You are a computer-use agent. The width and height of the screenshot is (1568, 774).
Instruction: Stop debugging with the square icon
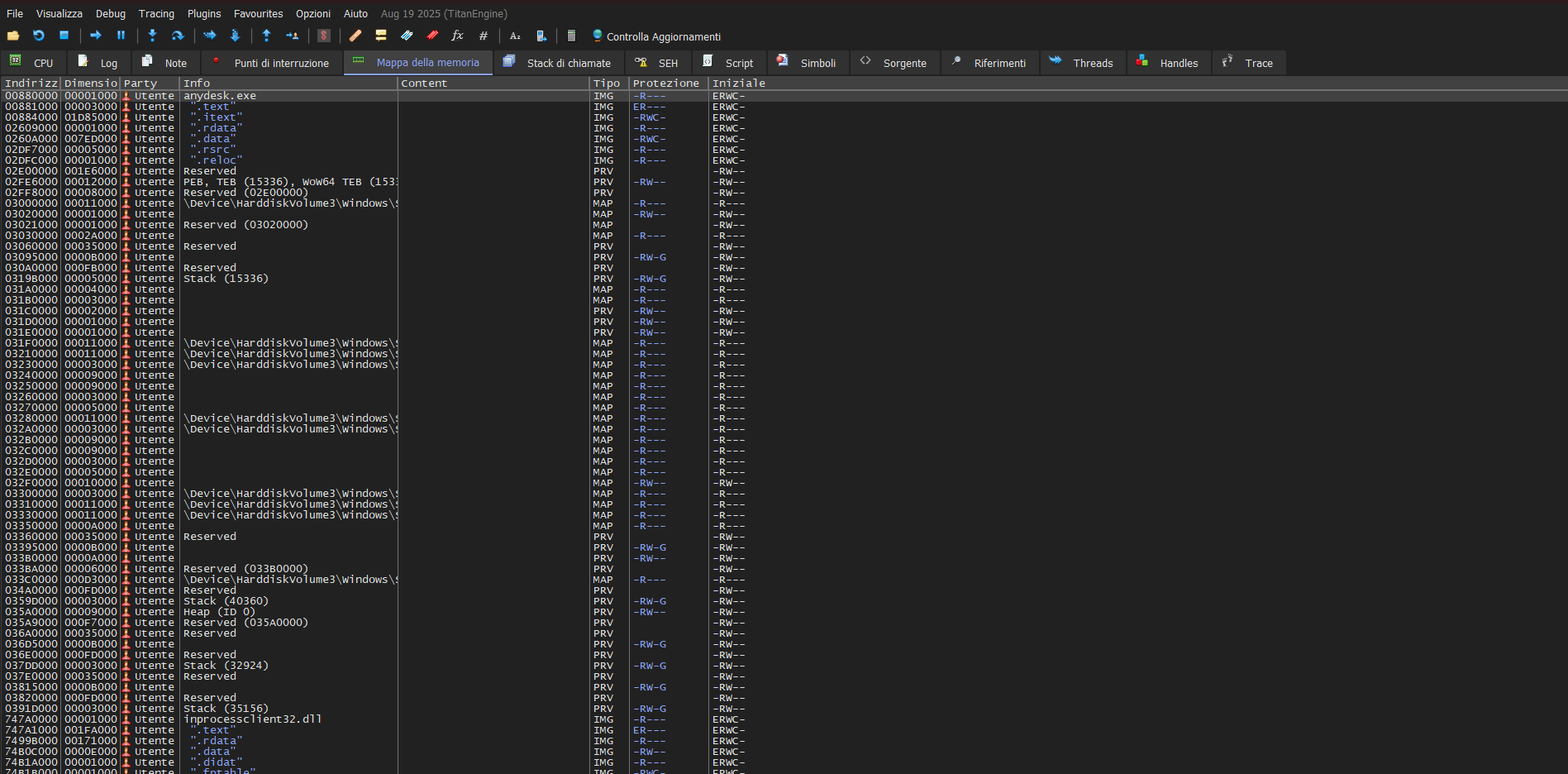pyautogui.click(x=64, y=36)
